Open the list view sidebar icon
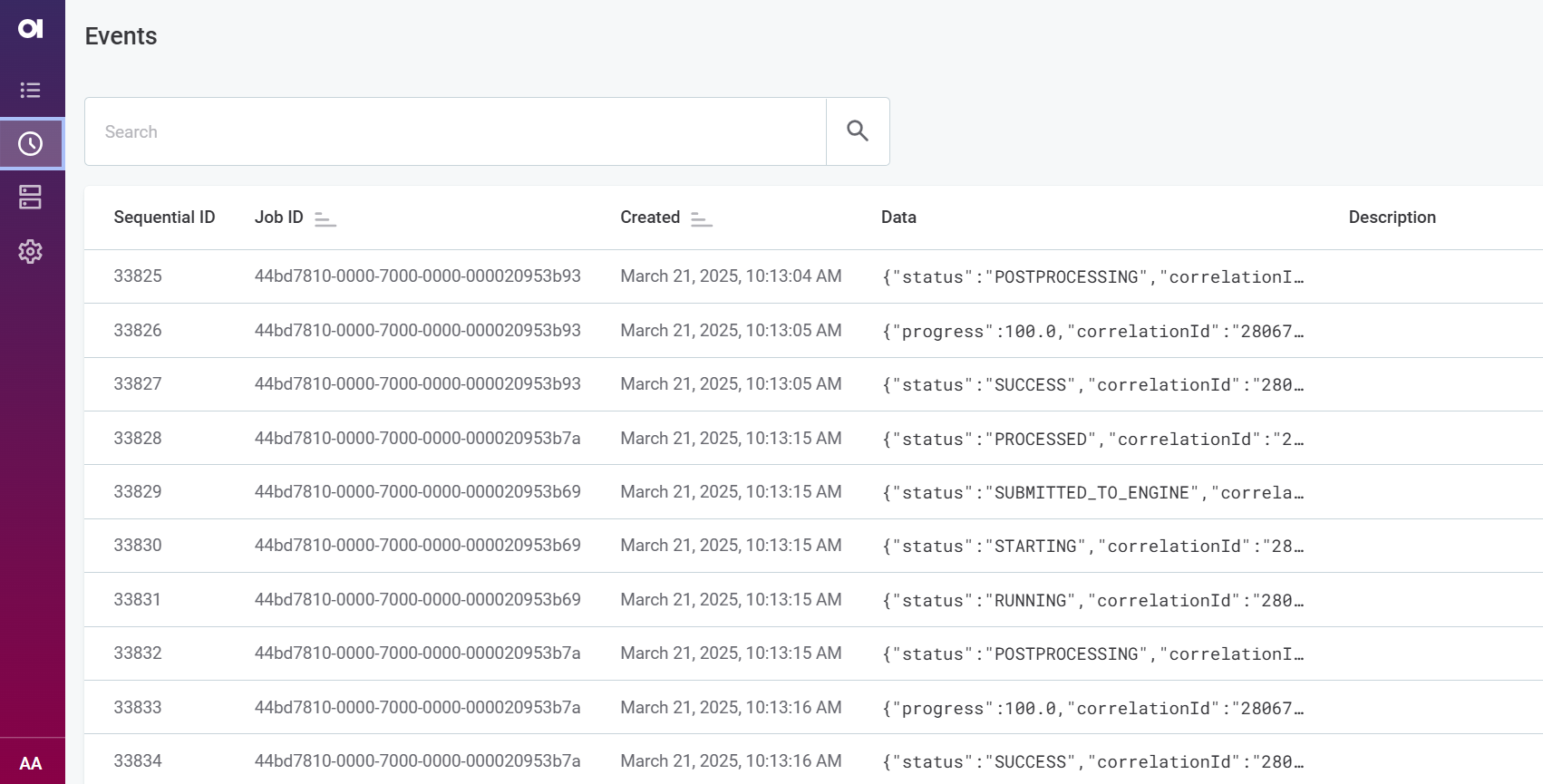The height and width of the screenshot is (784, 1543). click(x=31, y=91)
